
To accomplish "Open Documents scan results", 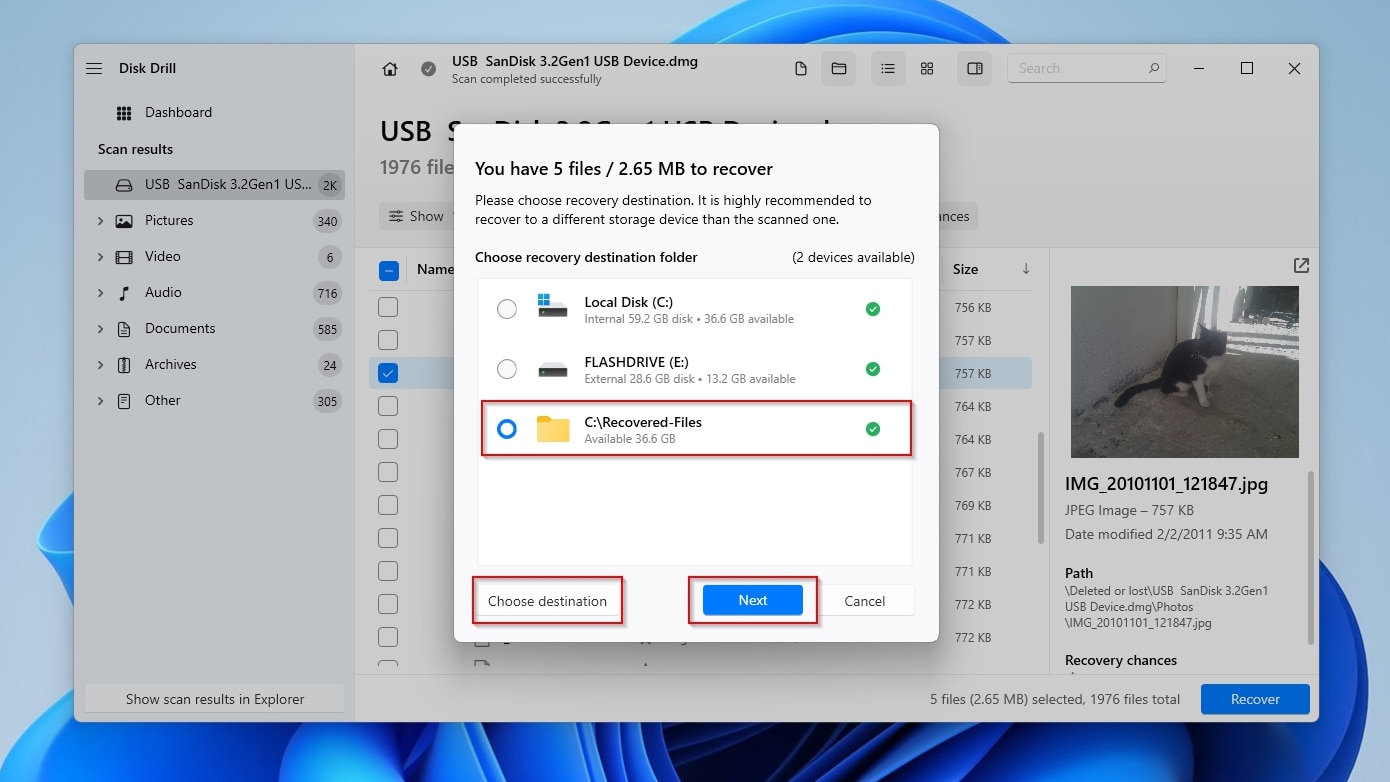I will pyautogui.click(x=214, y=329).
